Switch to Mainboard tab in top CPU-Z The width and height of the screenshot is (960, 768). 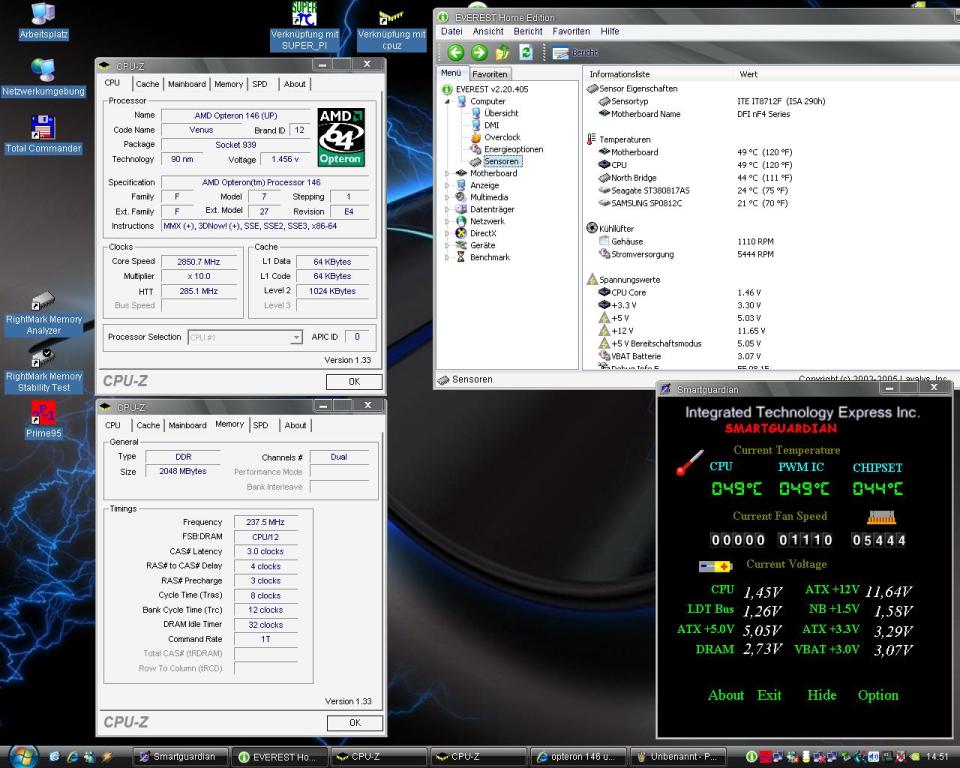187,84
